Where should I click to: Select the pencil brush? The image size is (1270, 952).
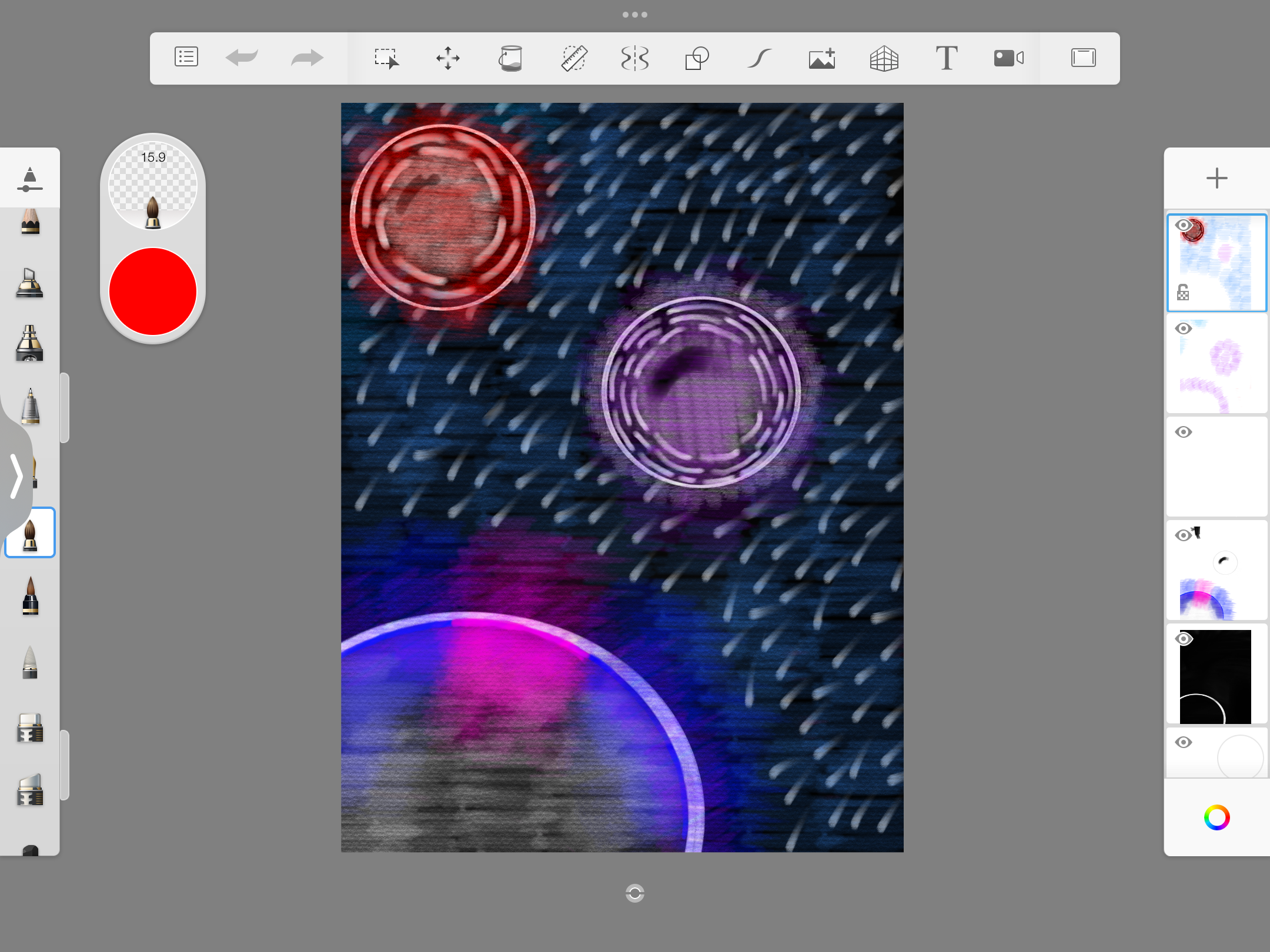[x=30, y=222]
